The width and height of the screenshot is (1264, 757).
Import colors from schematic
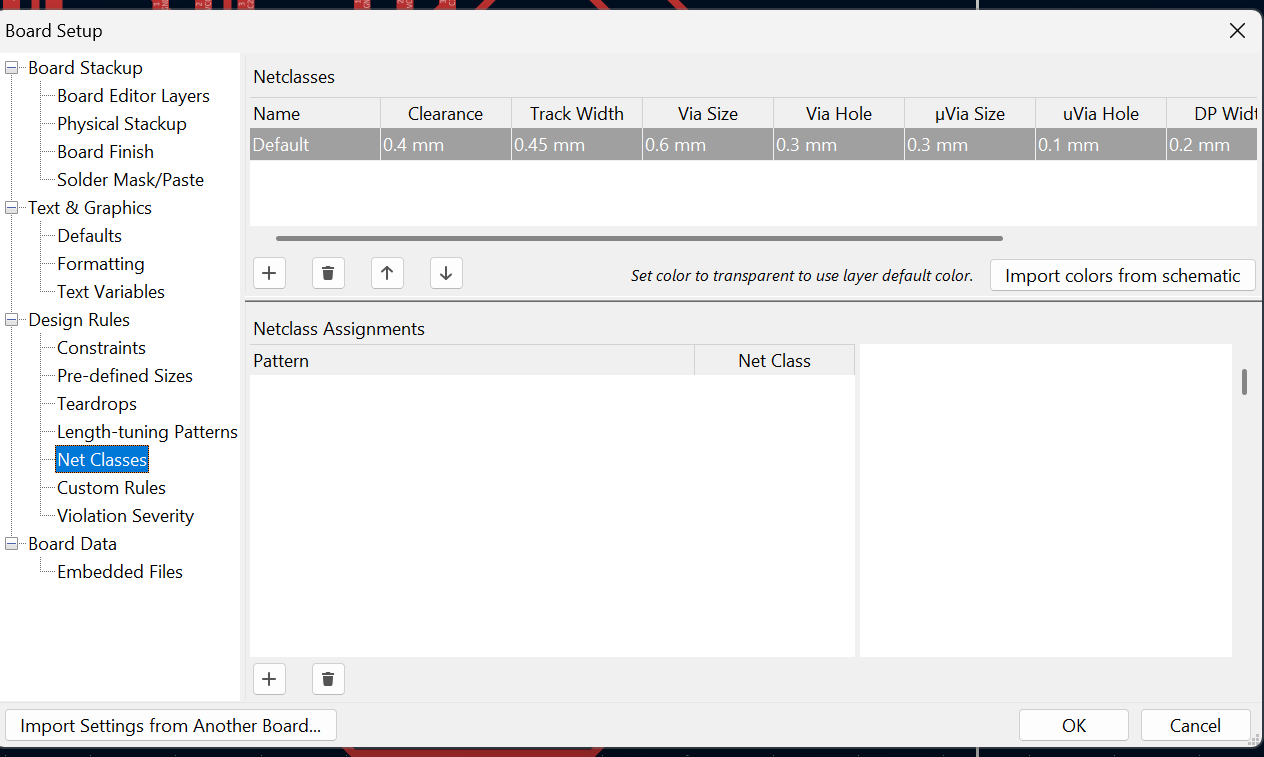point(1122,275)
